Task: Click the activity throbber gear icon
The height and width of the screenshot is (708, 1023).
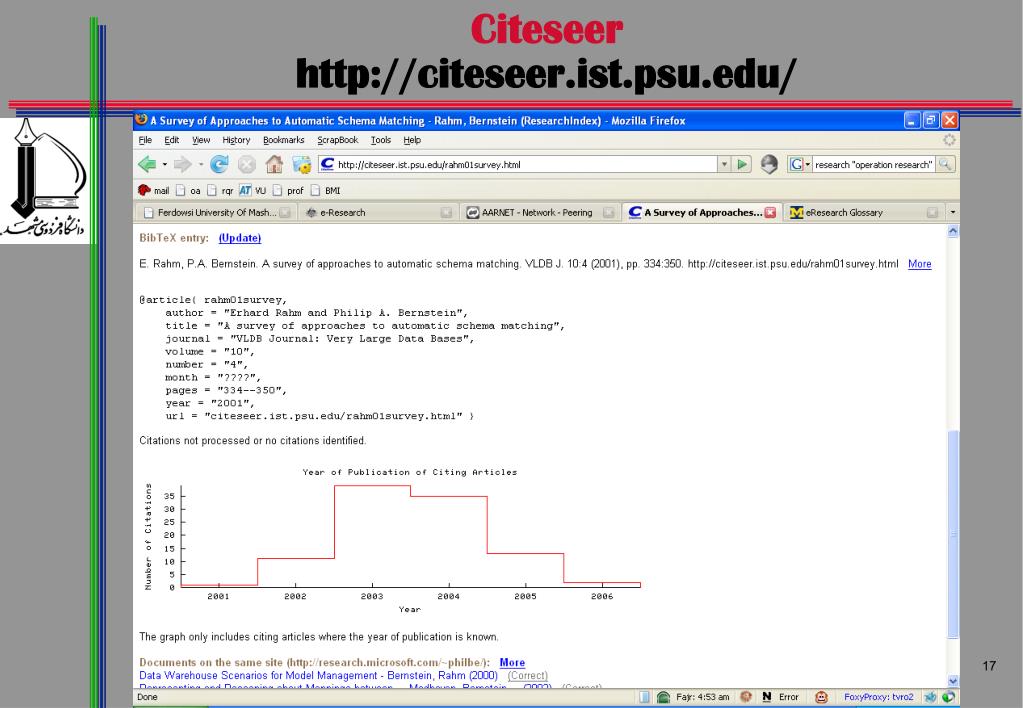Action: click(x=949, y=140)
